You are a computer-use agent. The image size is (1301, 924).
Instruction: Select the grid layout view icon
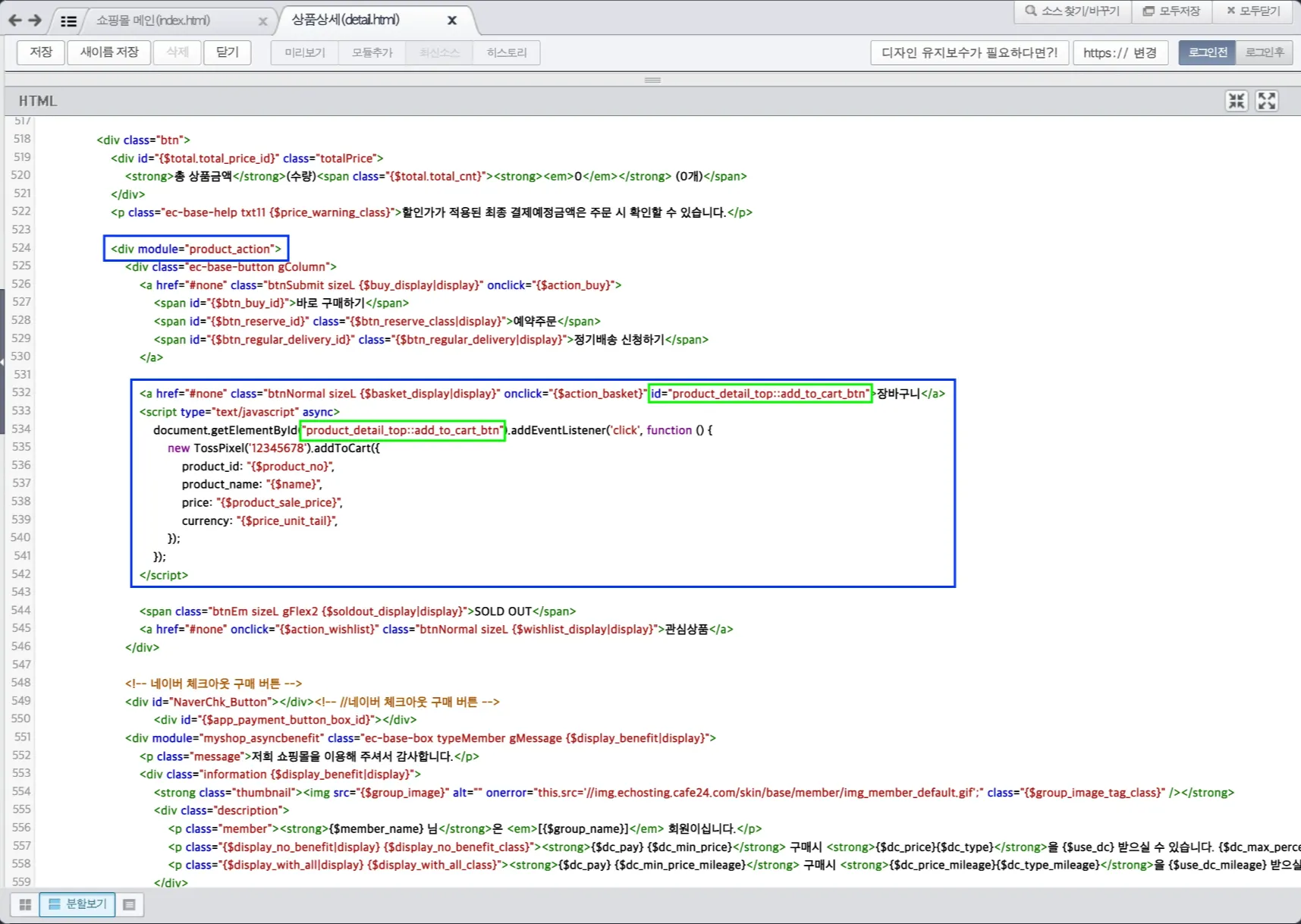[25, 904]
